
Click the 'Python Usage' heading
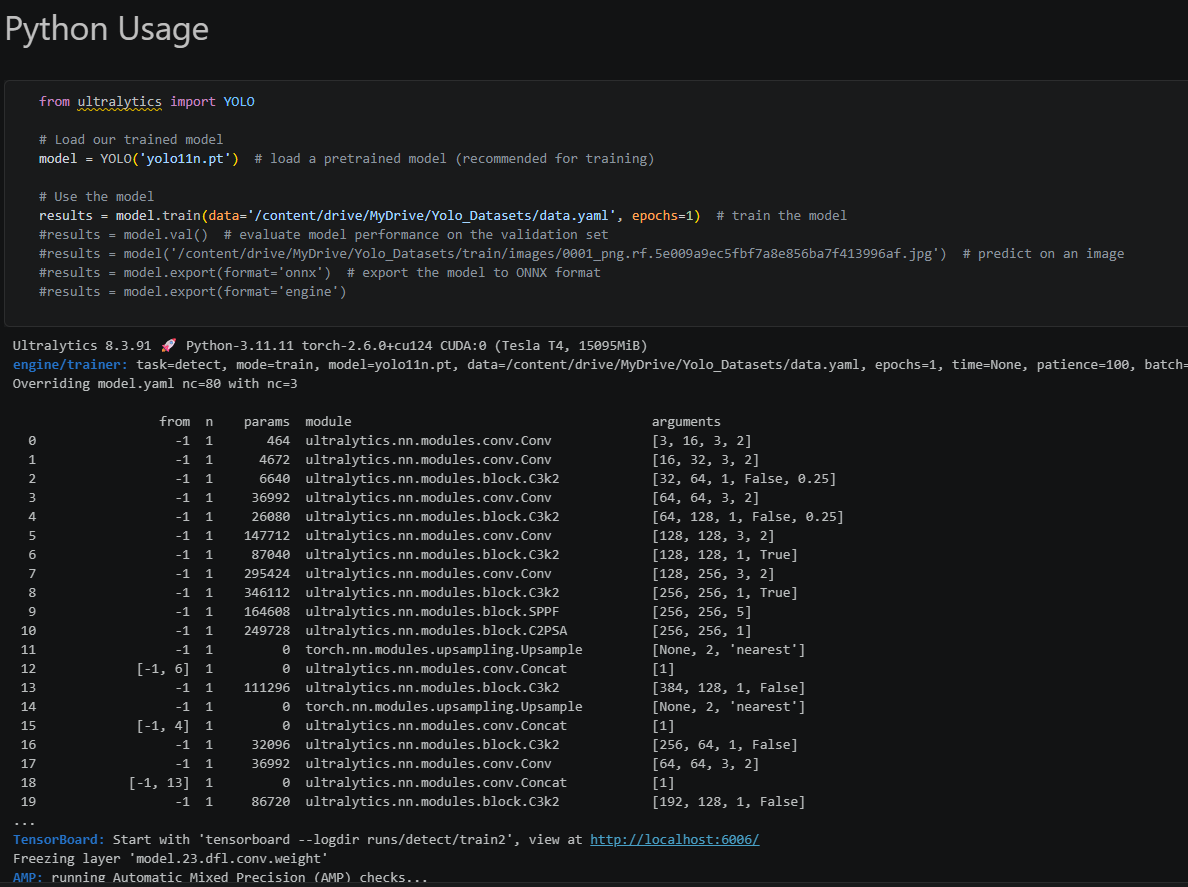click(107, 29)
